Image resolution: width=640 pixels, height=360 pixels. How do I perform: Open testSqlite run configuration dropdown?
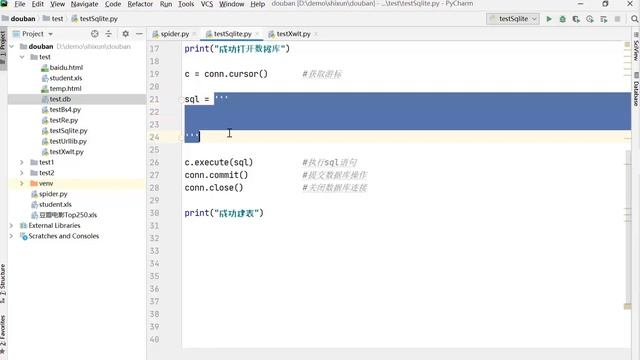coord(513,19)
